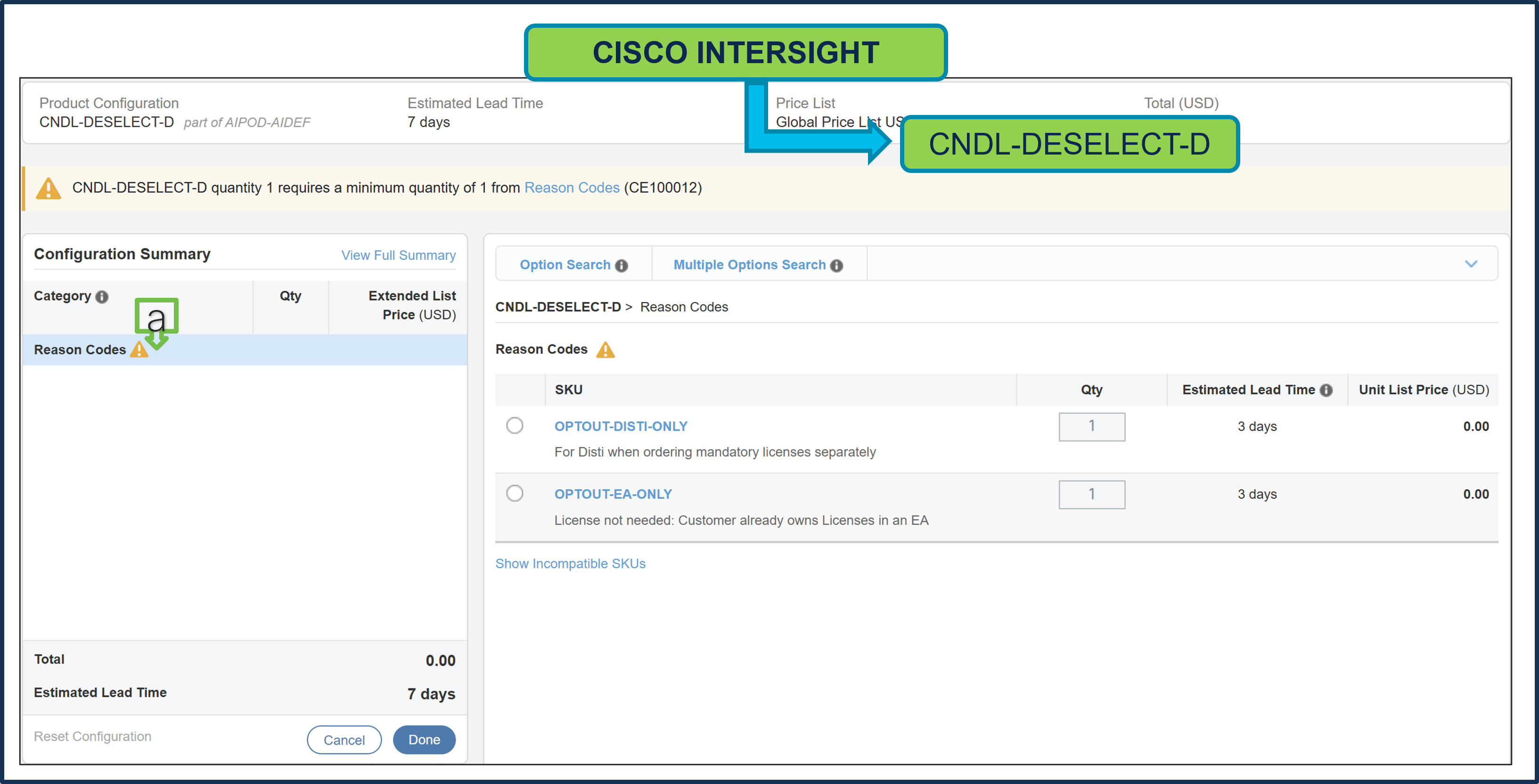
Task: Click the Cancel button
Action: coord(344,739)
